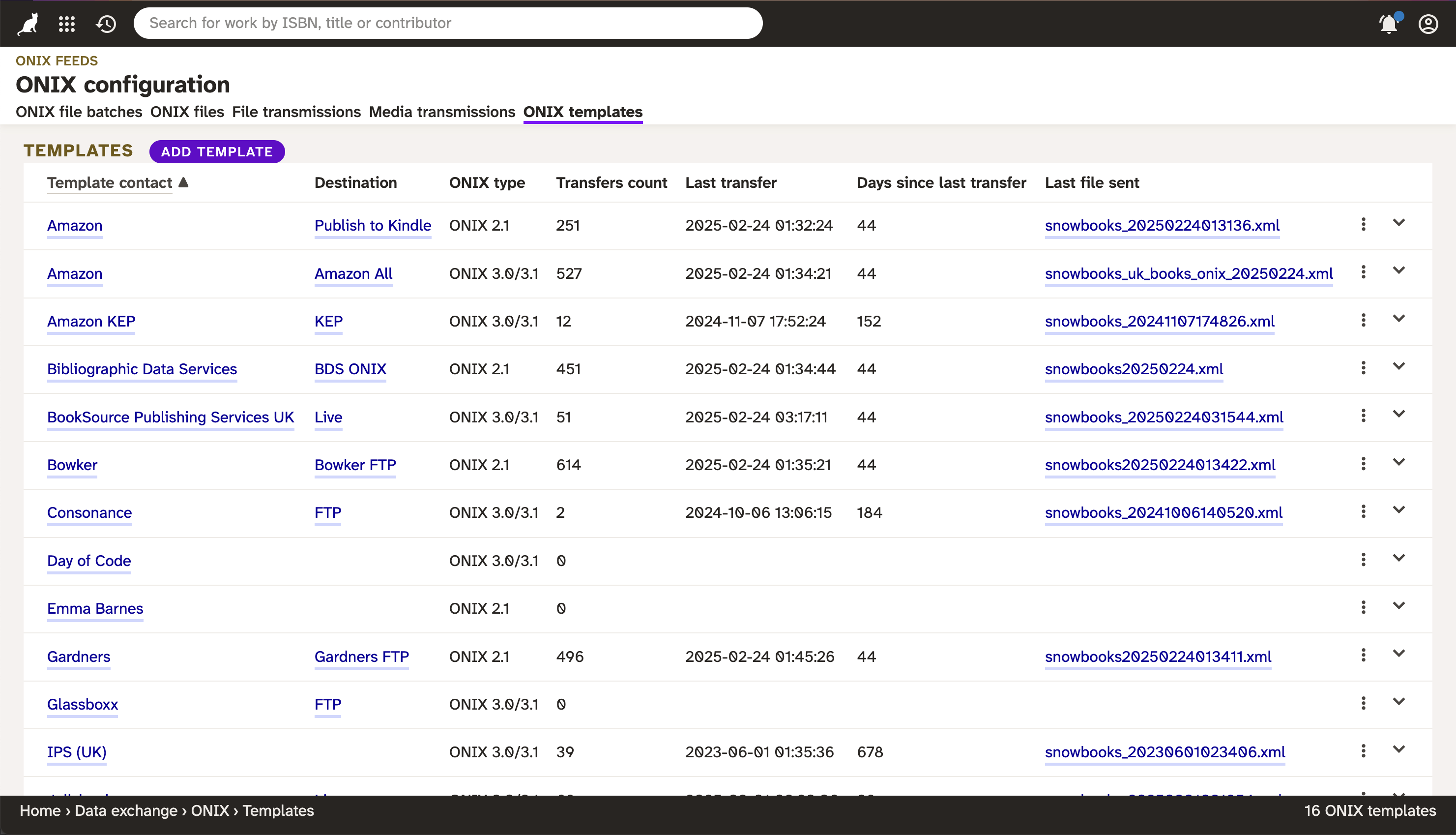
Task: Click the search input field
Action: tap(448, 22)
